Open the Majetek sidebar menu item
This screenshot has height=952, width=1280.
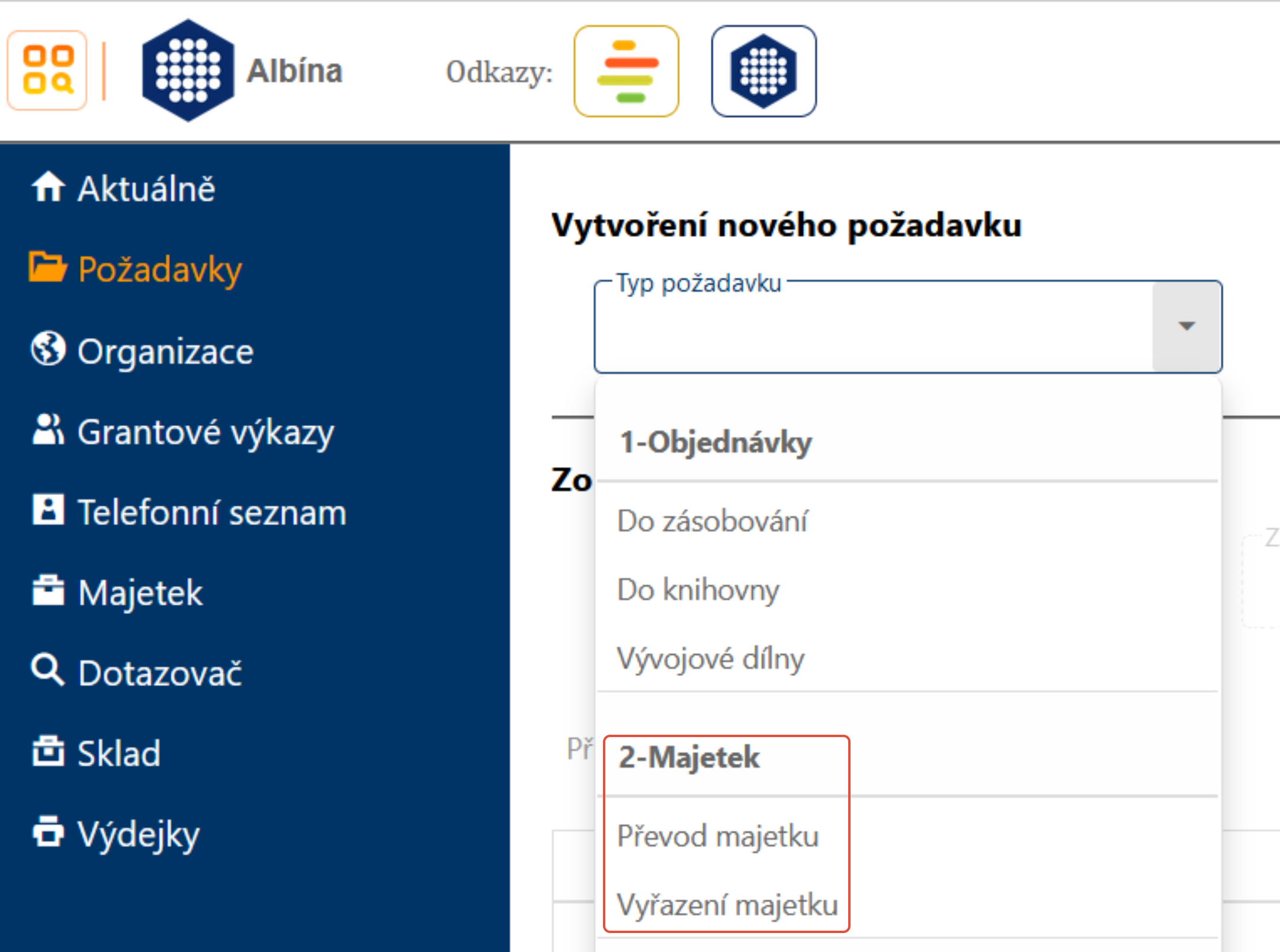point(140,593)
